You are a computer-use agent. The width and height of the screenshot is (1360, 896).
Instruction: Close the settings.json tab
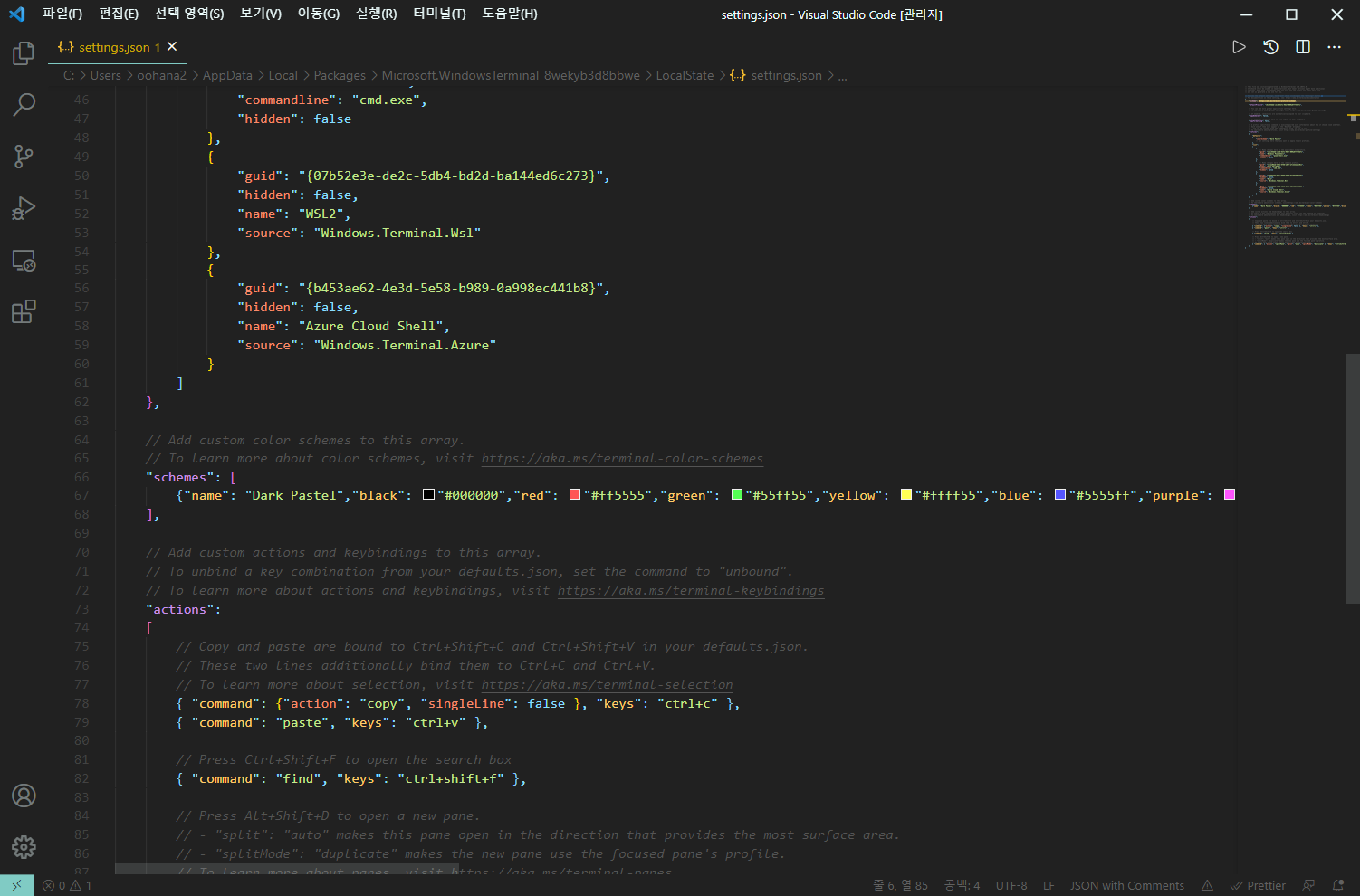click(172, 46)
